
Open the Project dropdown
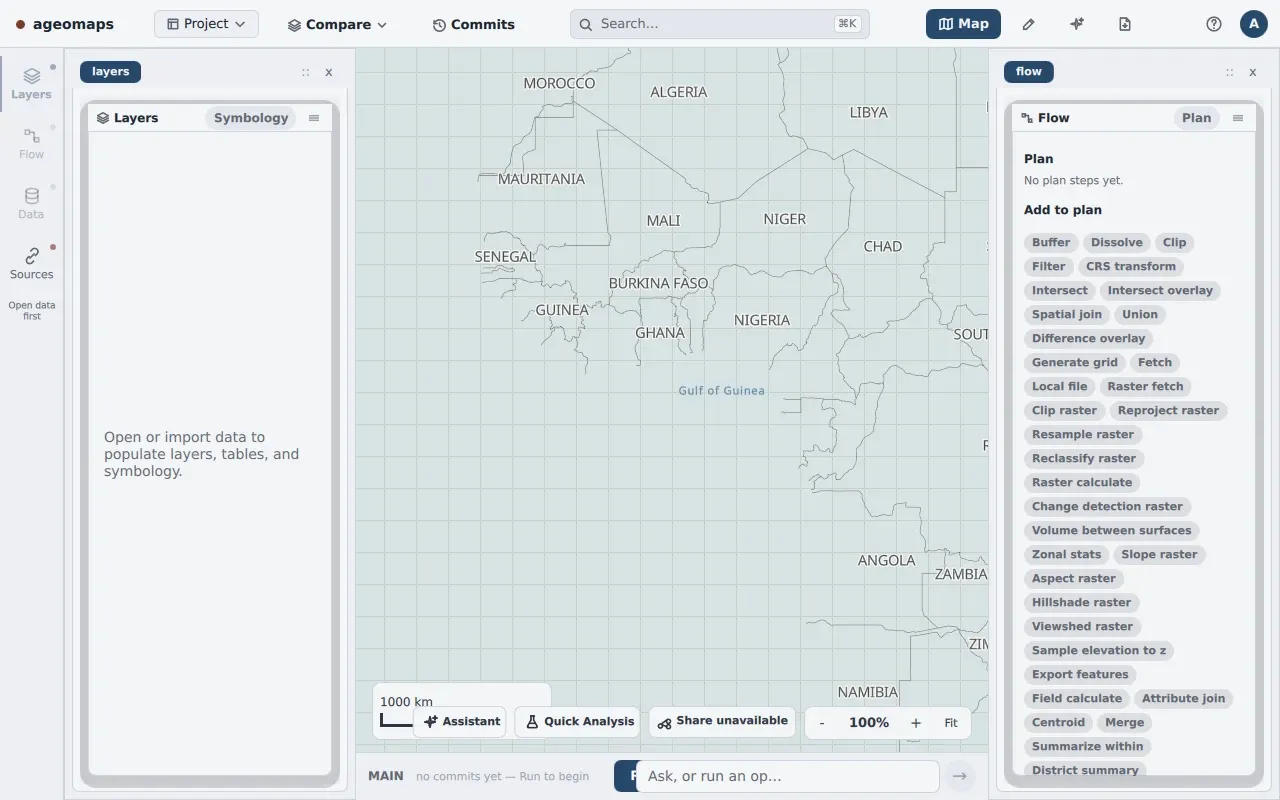206,24
